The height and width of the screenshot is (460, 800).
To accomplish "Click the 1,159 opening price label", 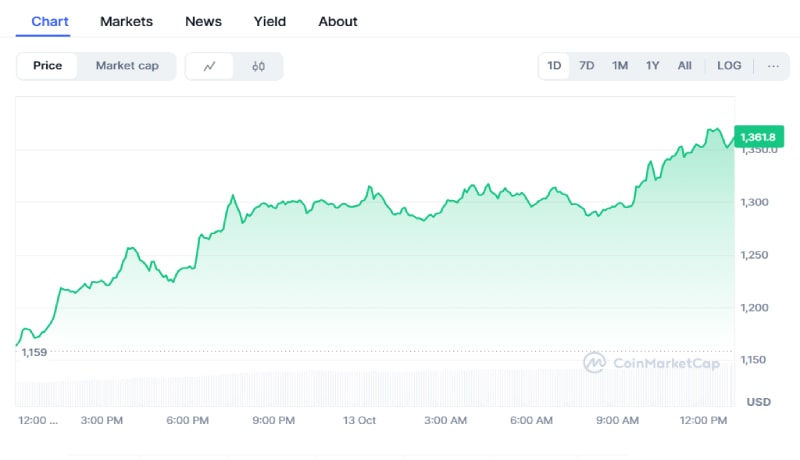I will click(x=34, y=352).
